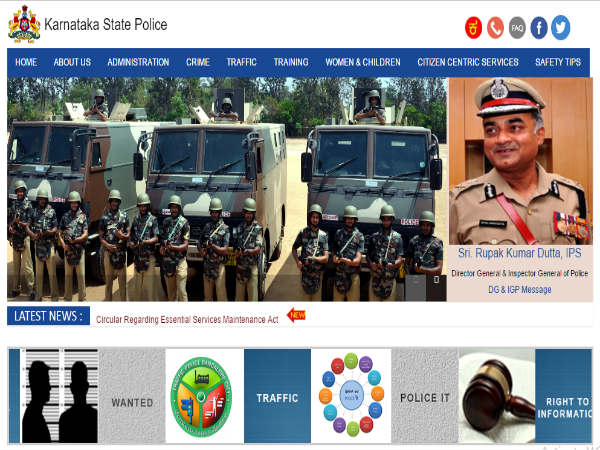The height and width of the screenshot is (450, 600).
Task: Open CITIZEN CENTRIC SERVICES menu
Action: tap(468, 62)
